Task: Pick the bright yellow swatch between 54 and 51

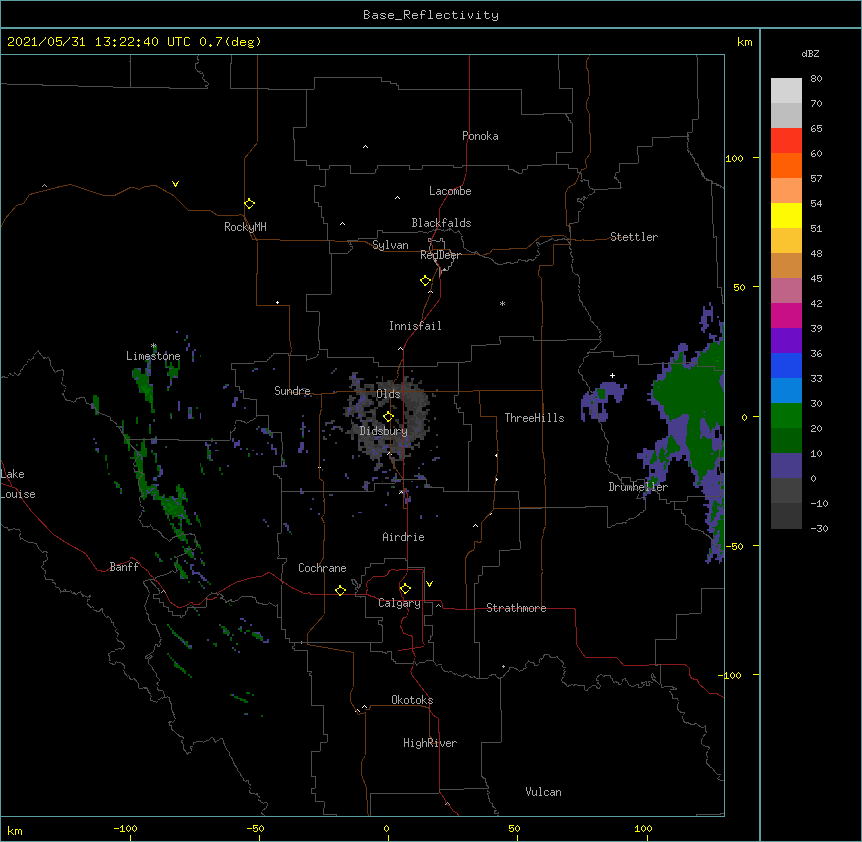Action: click(x=786, y=215)
